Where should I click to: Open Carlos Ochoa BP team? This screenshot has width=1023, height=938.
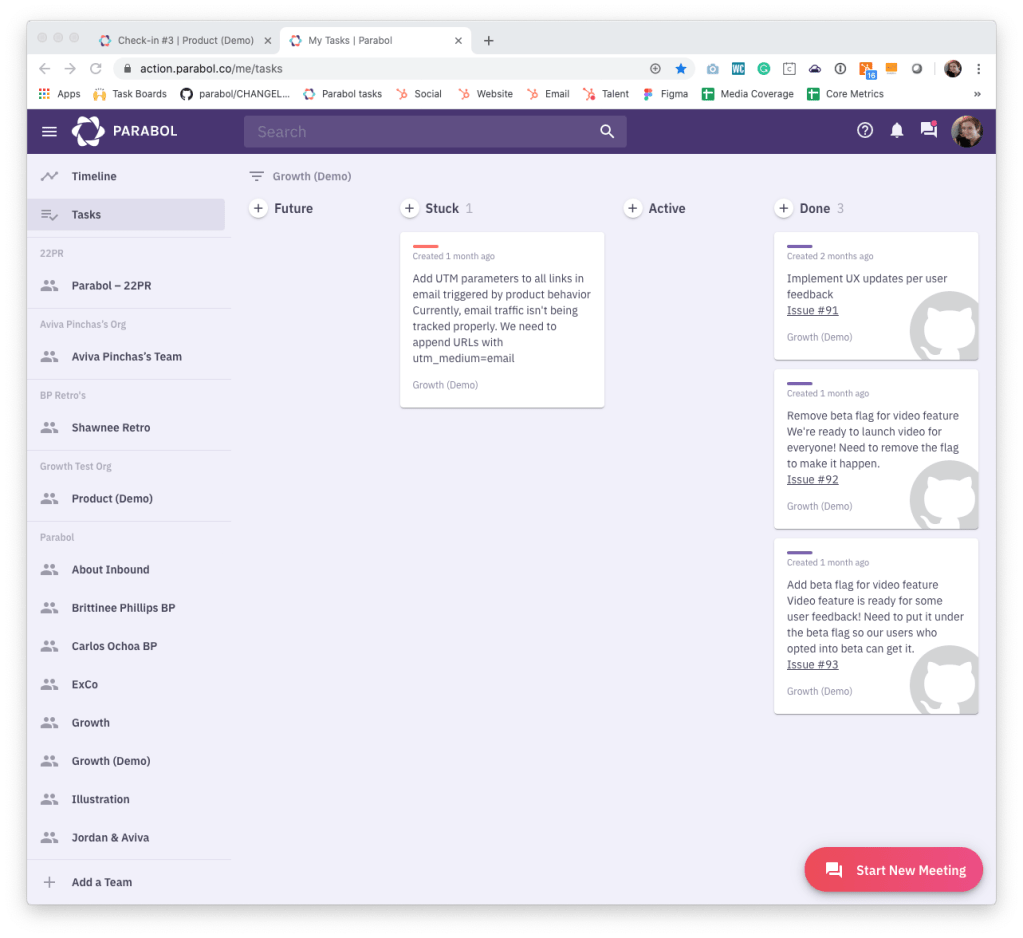[x=126, y=646]
